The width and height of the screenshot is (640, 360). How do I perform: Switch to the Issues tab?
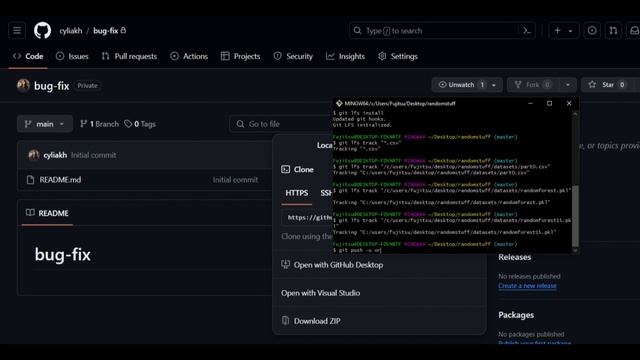(x=72, y=56)
